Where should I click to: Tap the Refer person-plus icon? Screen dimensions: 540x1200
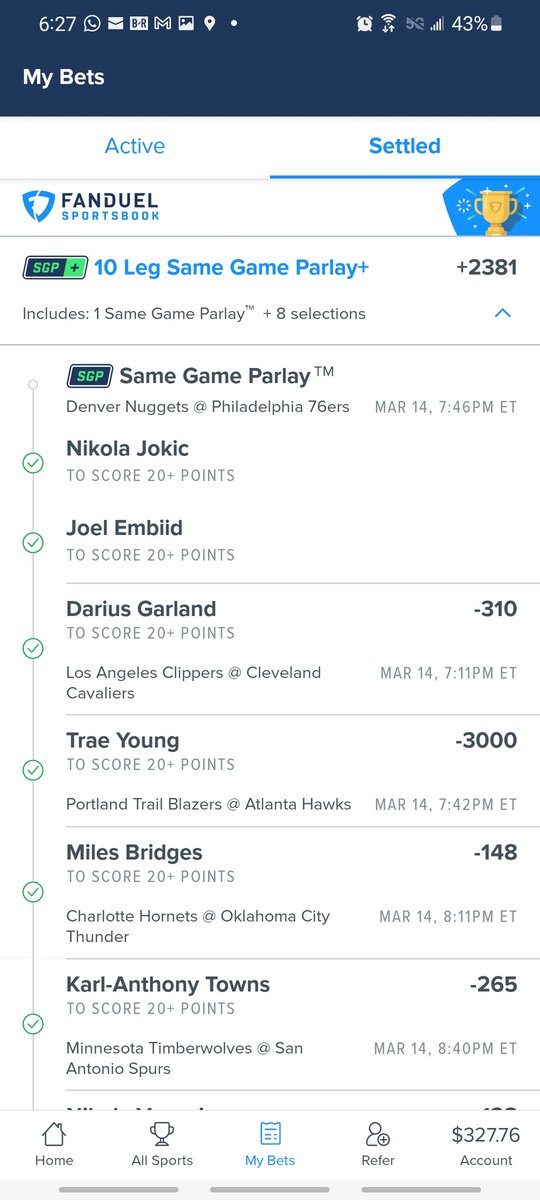(x=378, y=1133)
